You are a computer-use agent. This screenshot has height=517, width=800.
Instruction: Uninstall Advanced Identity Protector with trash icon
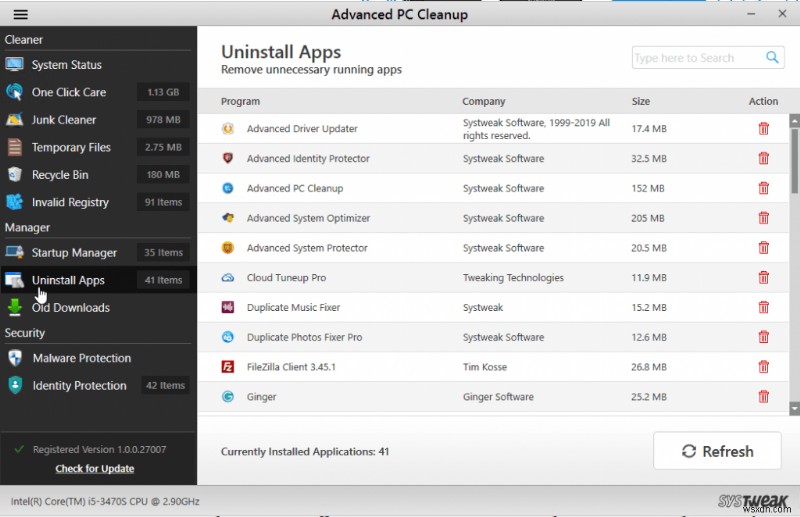(x=764, y=159)
